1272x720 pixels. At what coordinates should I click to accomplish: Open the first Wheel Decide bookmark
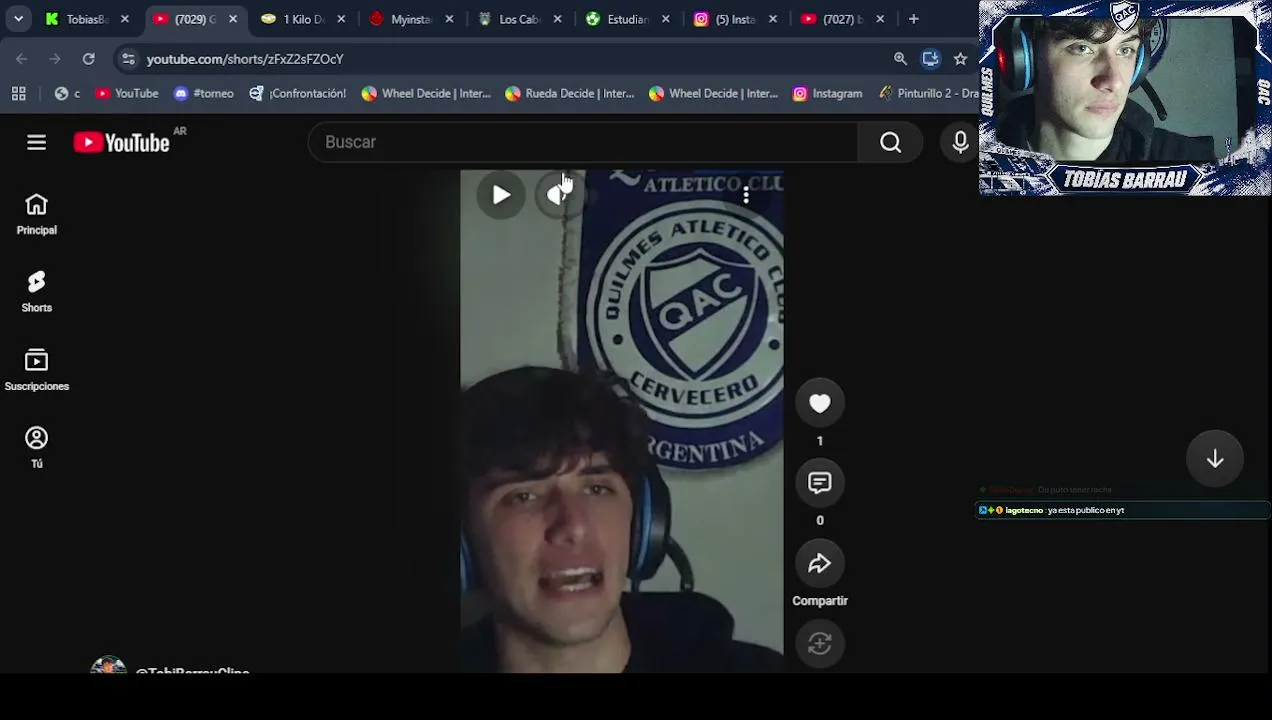[427, 93]
